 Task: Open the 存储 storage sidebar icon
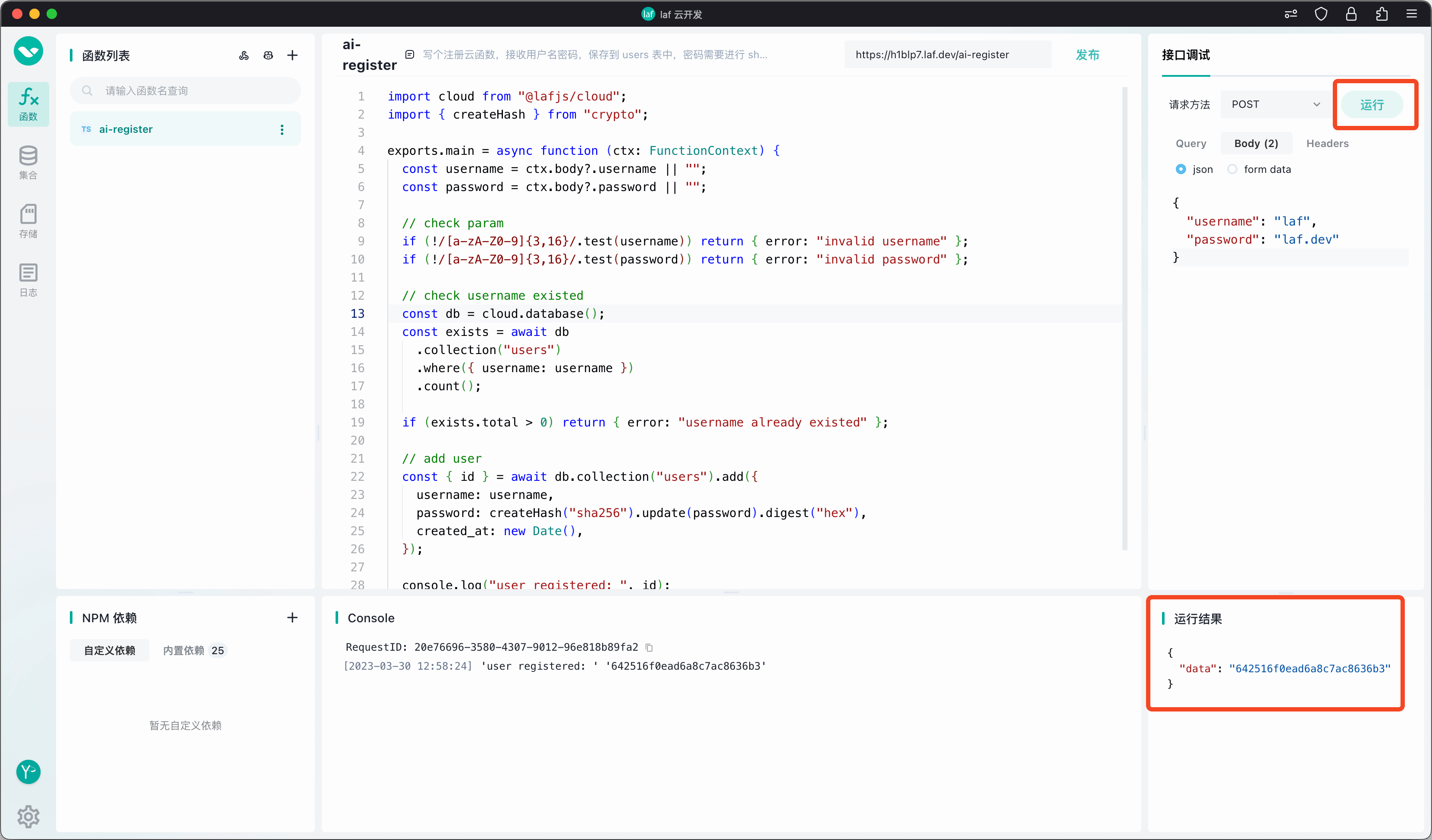(28, 221)
